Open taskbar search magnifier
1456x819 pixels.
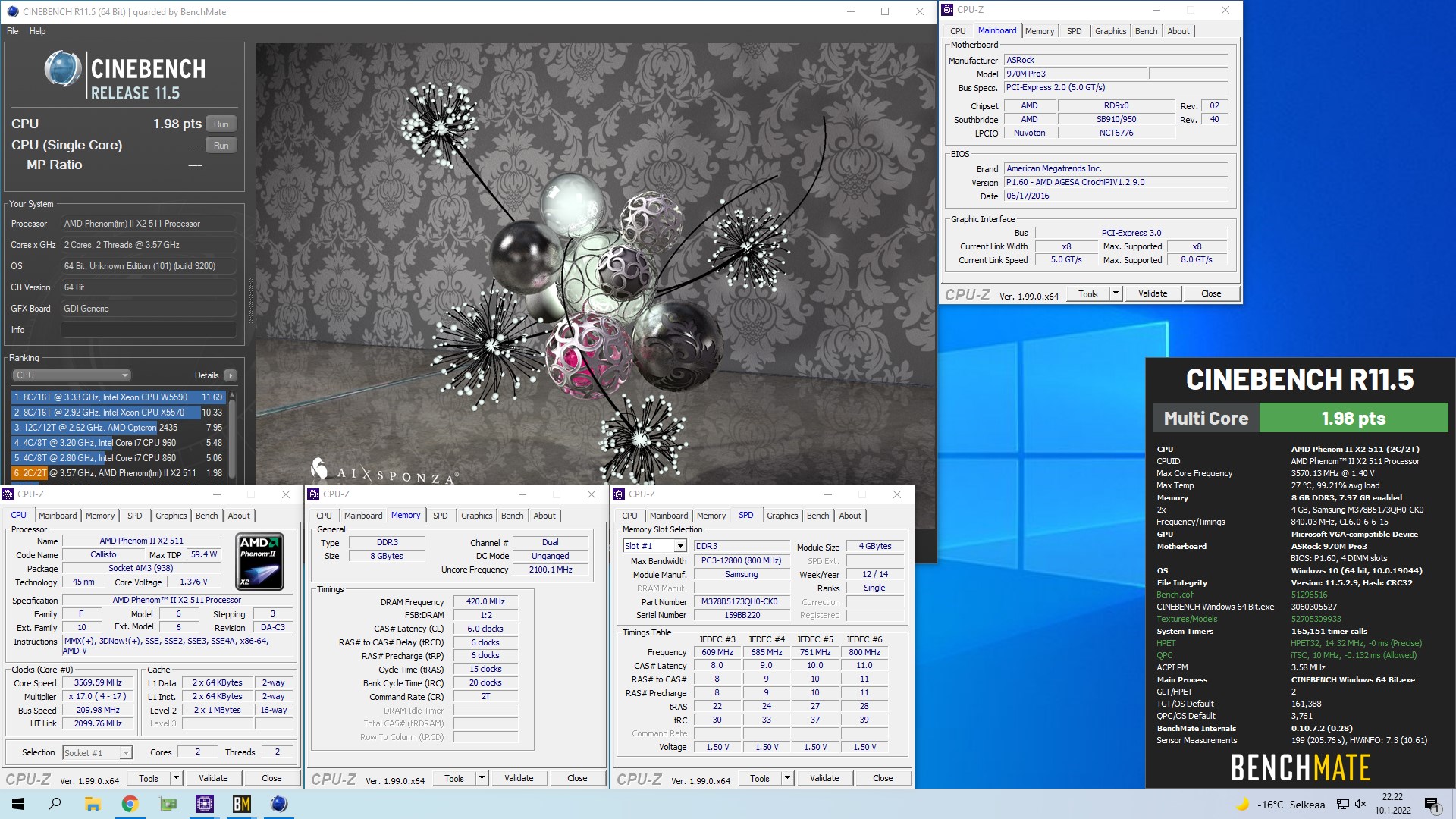55,804
